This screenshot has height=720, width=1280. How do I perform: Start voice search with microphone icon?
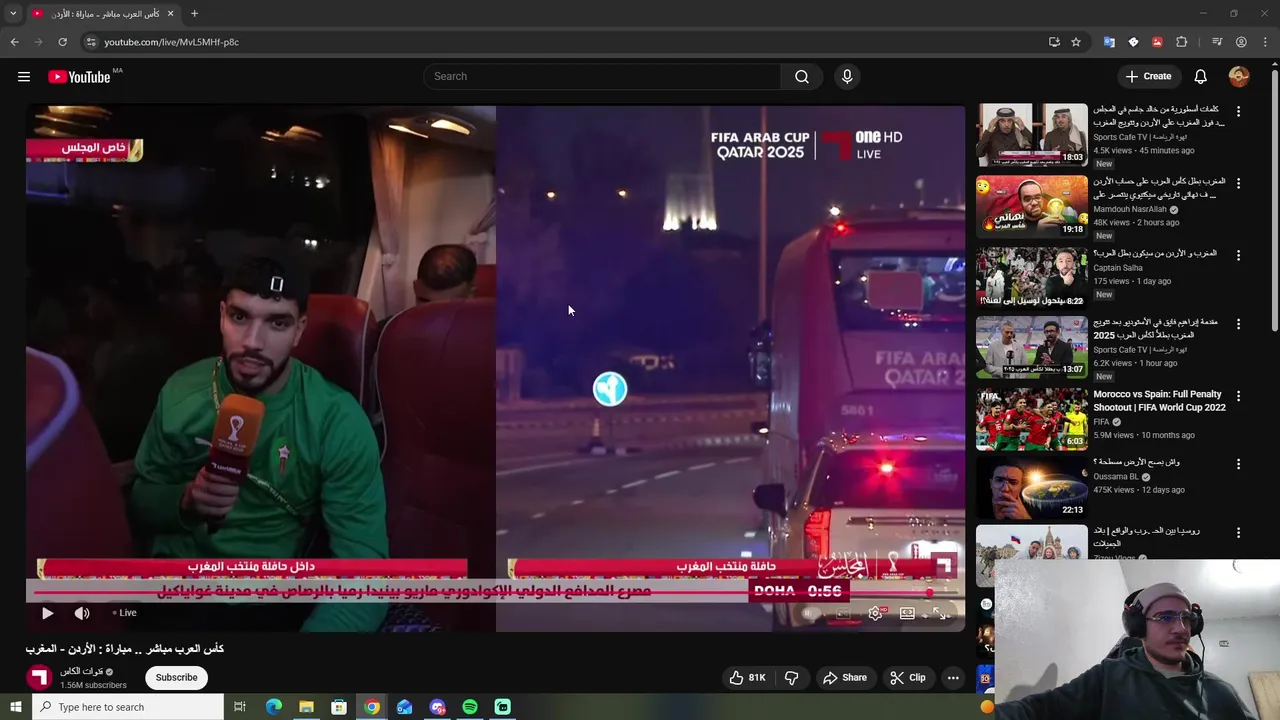tap(847, 77)
